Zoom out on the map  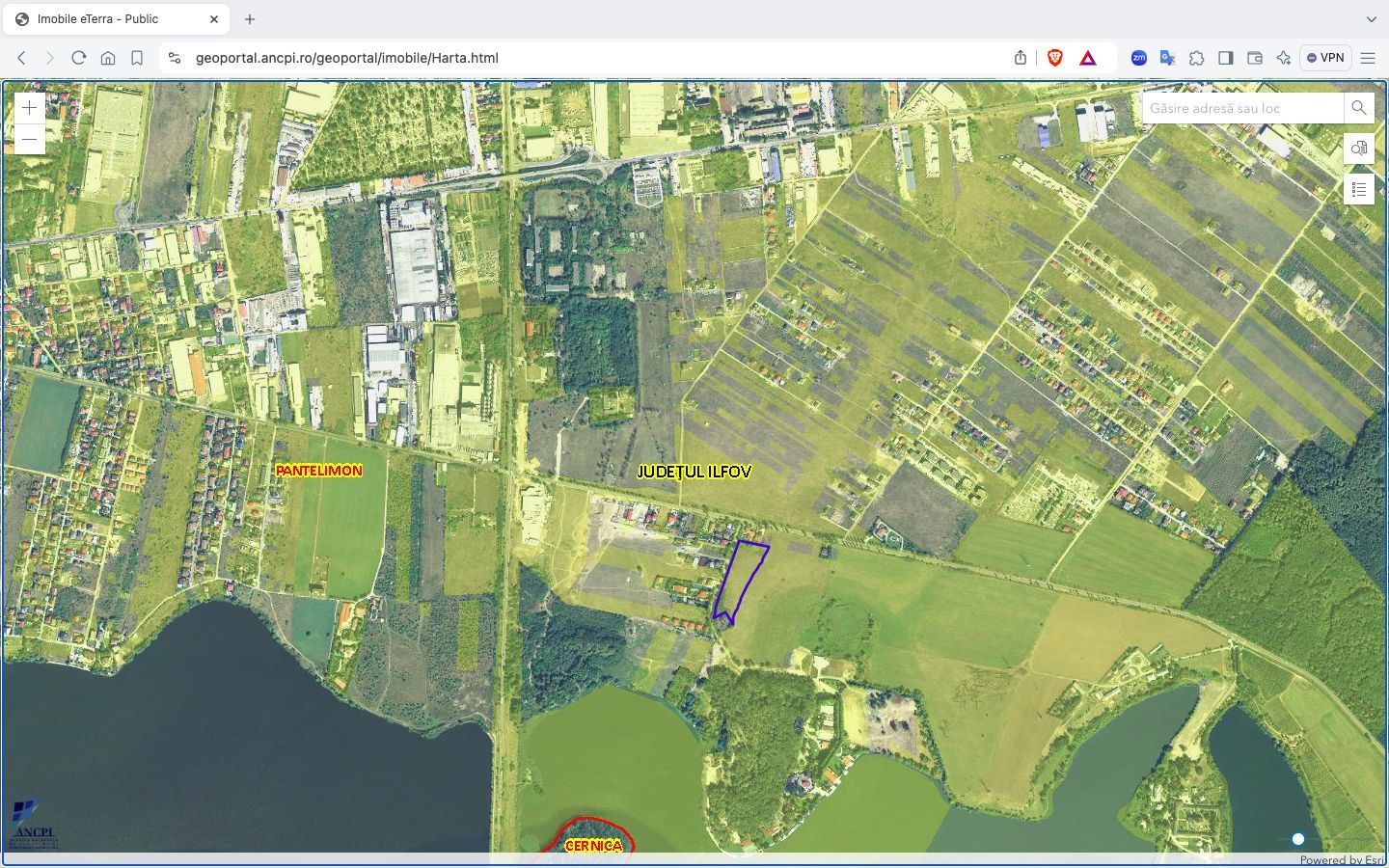click(29, 139)
